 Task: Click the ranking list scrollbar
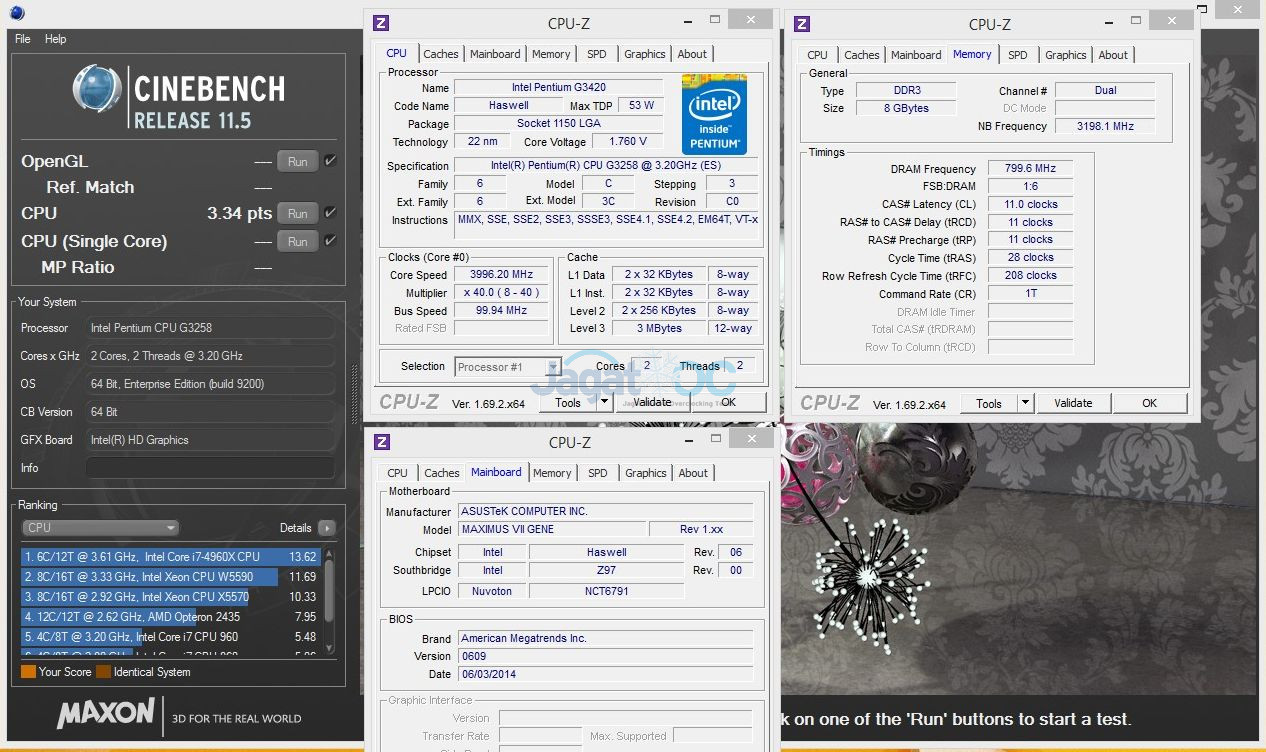point(329,600)
